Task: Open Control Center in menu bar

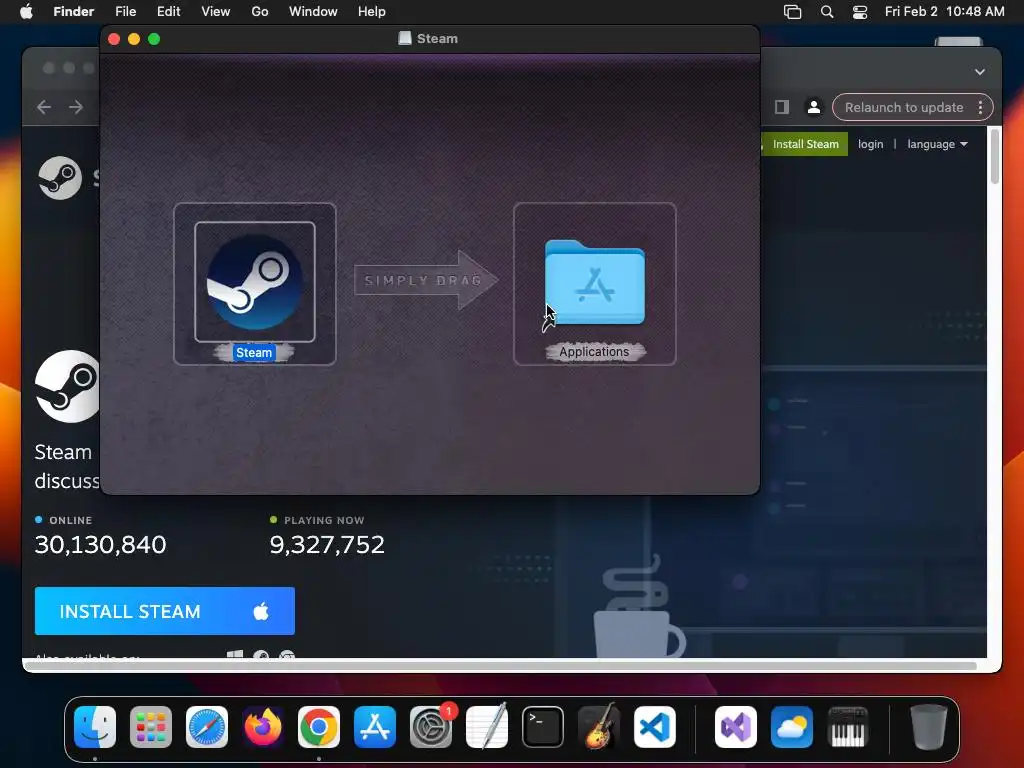Action: 859,12
